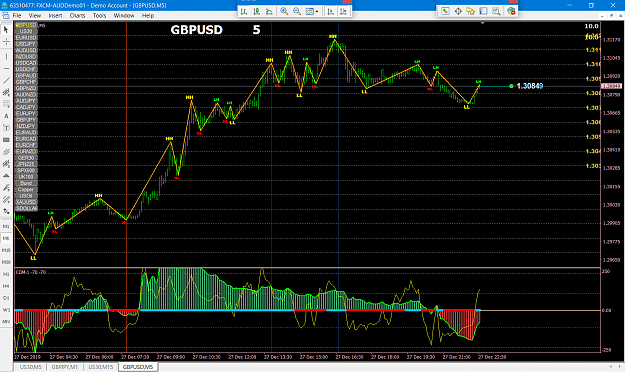The image size is (625, 372).
Task: Open the File menu
Action: pyautogui.click(x=17, y=16)
